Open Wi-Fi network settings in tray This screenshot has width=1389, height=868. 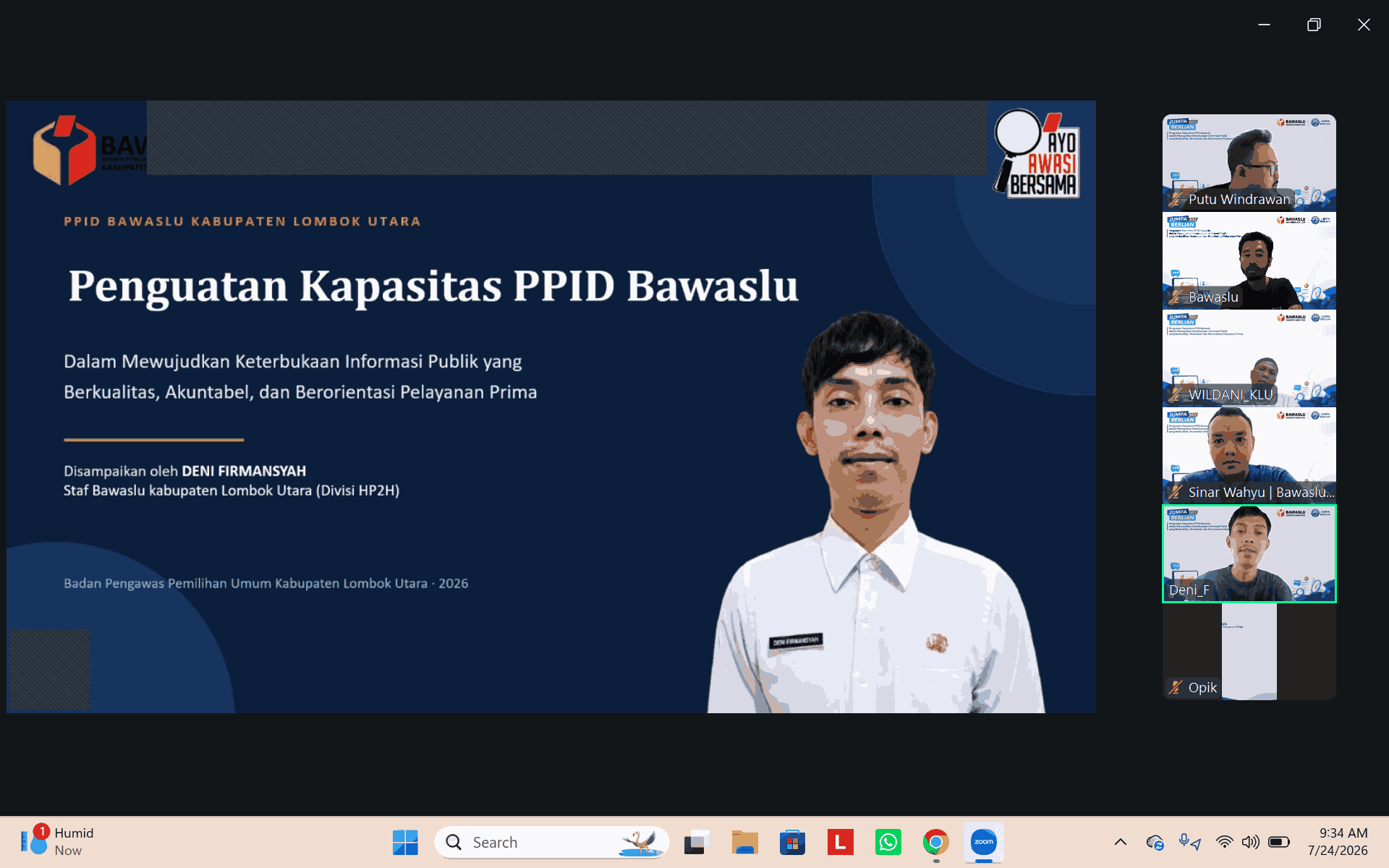1224,842
